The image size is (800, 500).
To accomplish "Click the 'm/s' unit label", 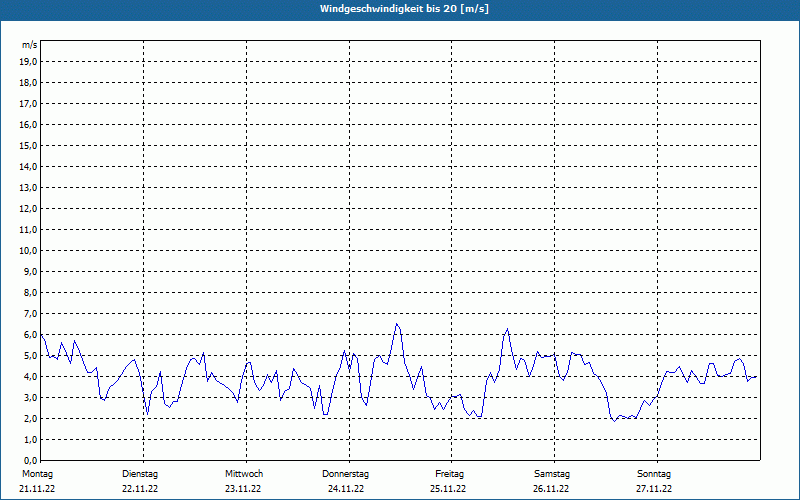I will [x=29, y=45].
